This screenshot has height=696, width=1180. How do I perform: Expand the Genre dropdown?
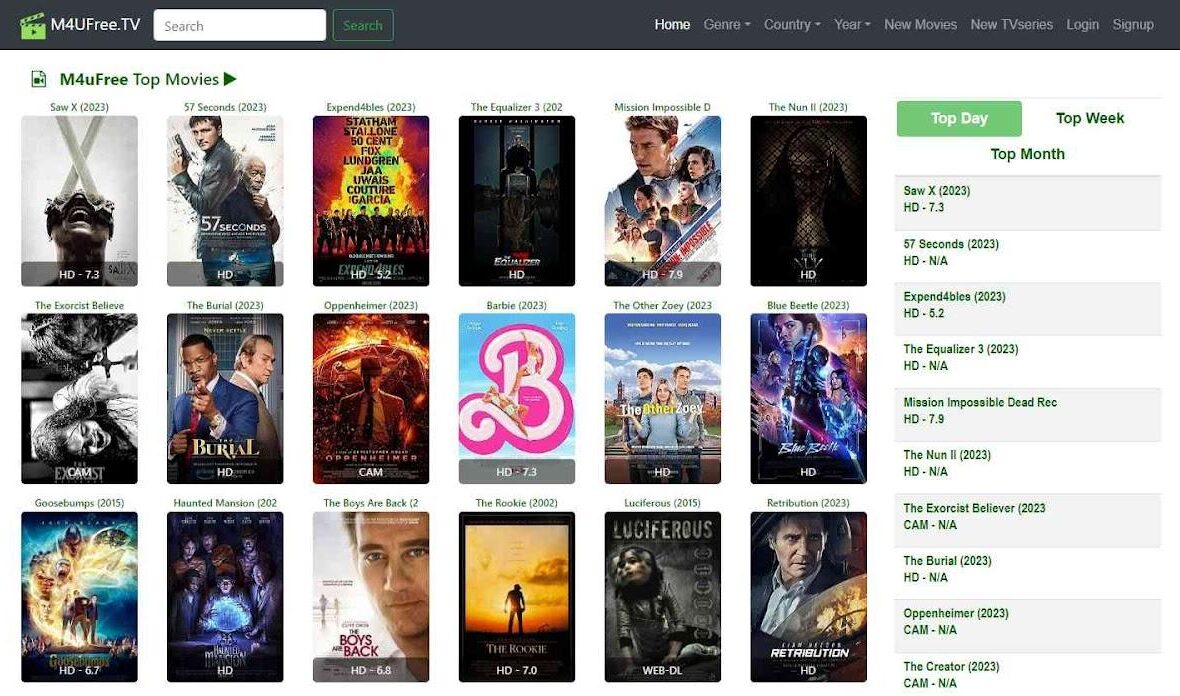(x=727, y=25)
